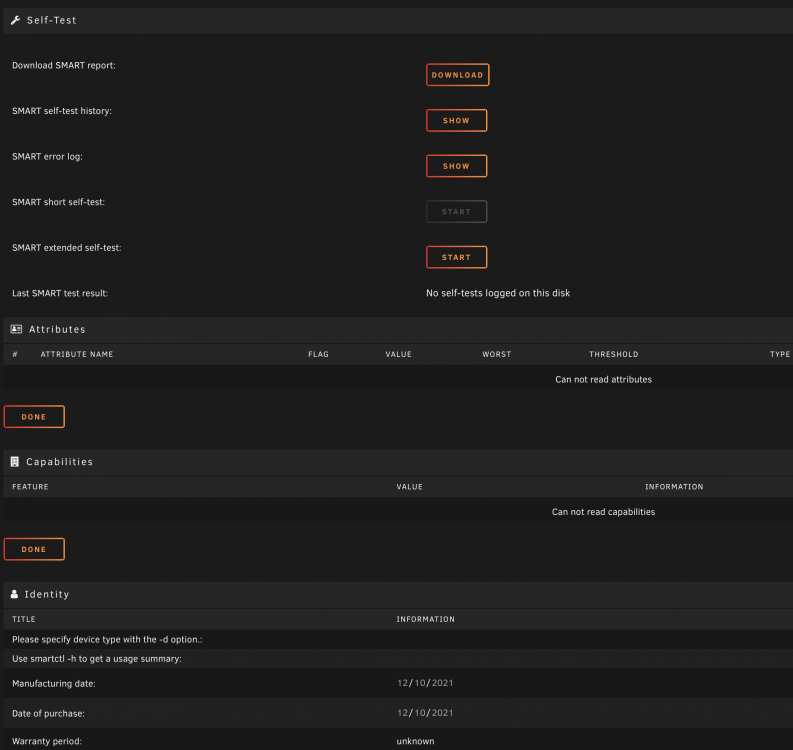Image resolution: width=793 pixels, height=750 pixels.
Task: Click the Identity table INFORMATION column header
Action: coord(425,619)
